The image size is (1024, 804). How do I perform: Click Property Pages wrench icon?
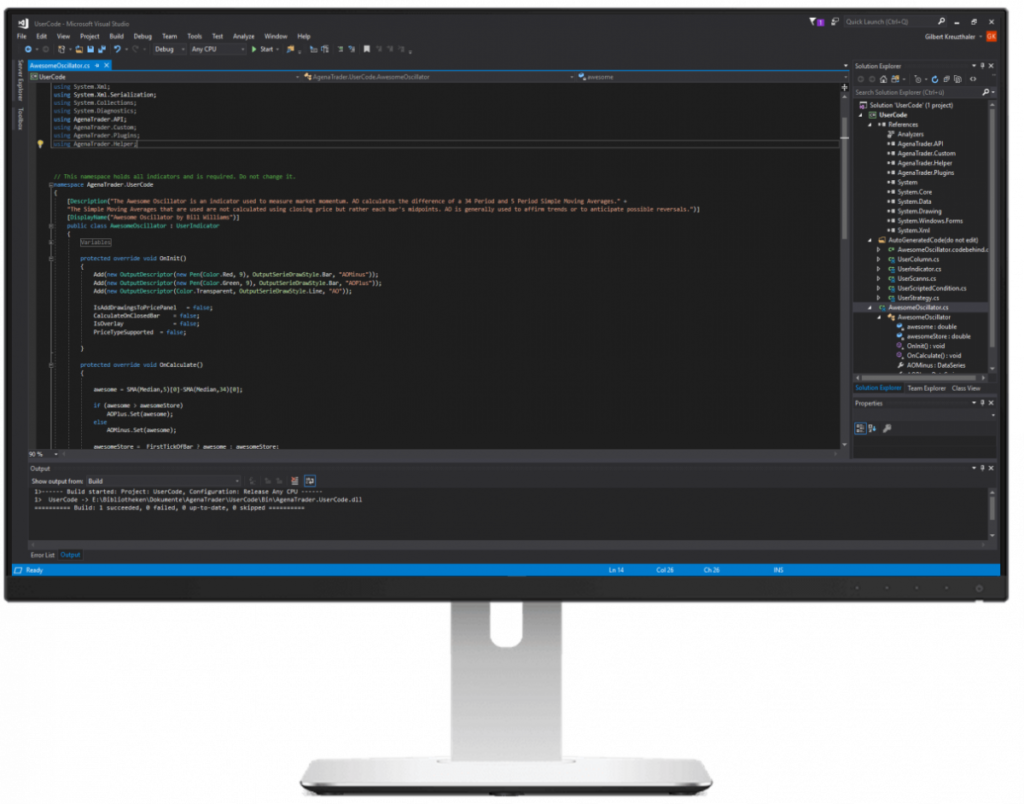887,429
